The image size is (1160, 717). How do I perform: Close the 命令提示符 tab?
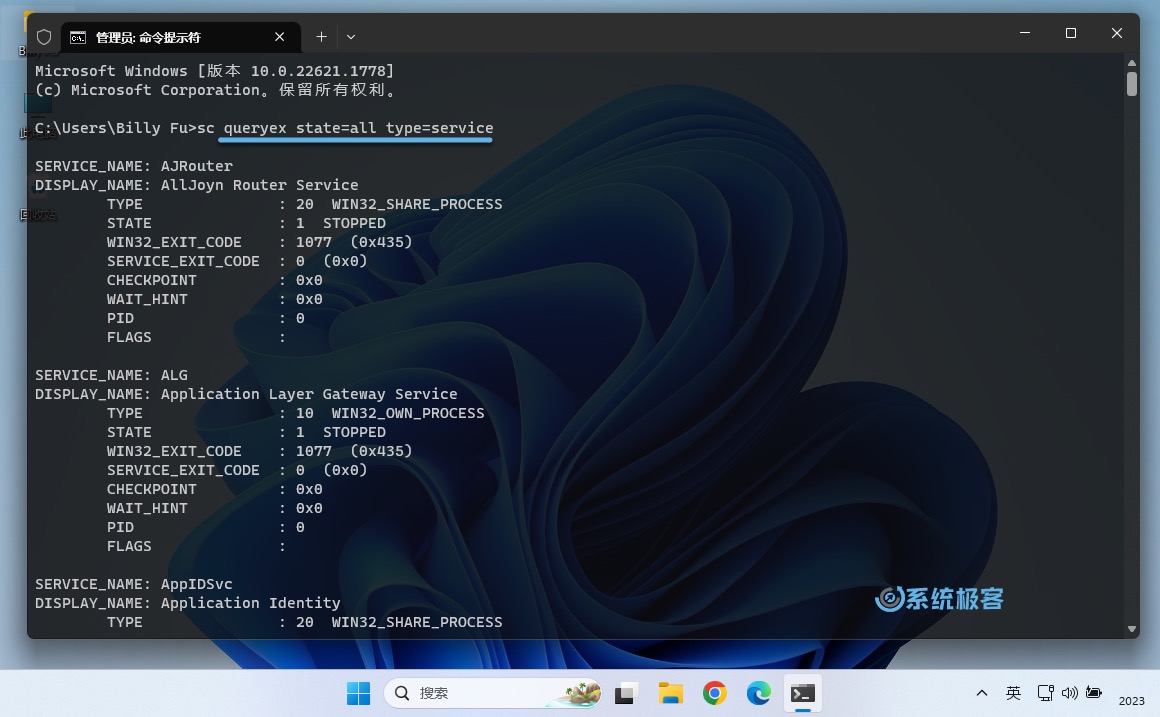click(x=280, y=37)
